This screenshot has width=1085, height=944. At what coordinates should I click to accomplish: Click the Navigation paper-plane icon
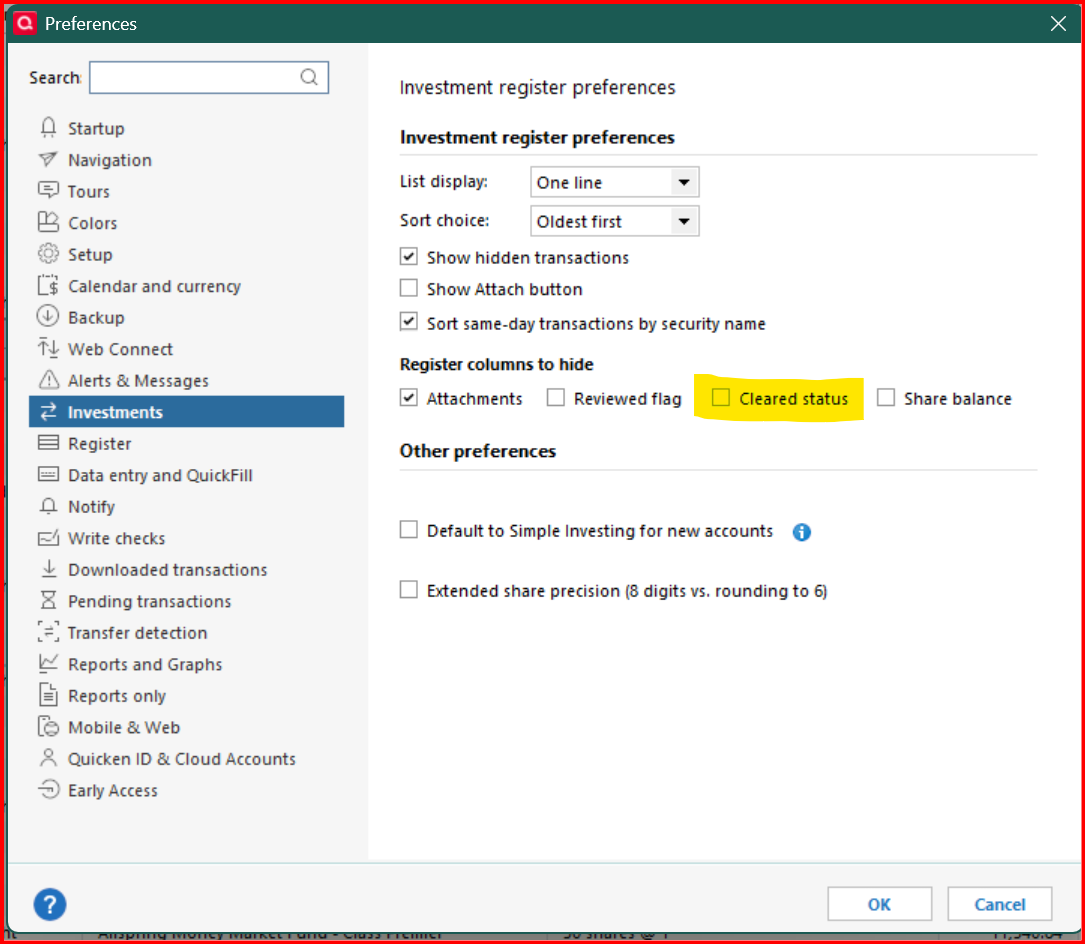[48, 159]
